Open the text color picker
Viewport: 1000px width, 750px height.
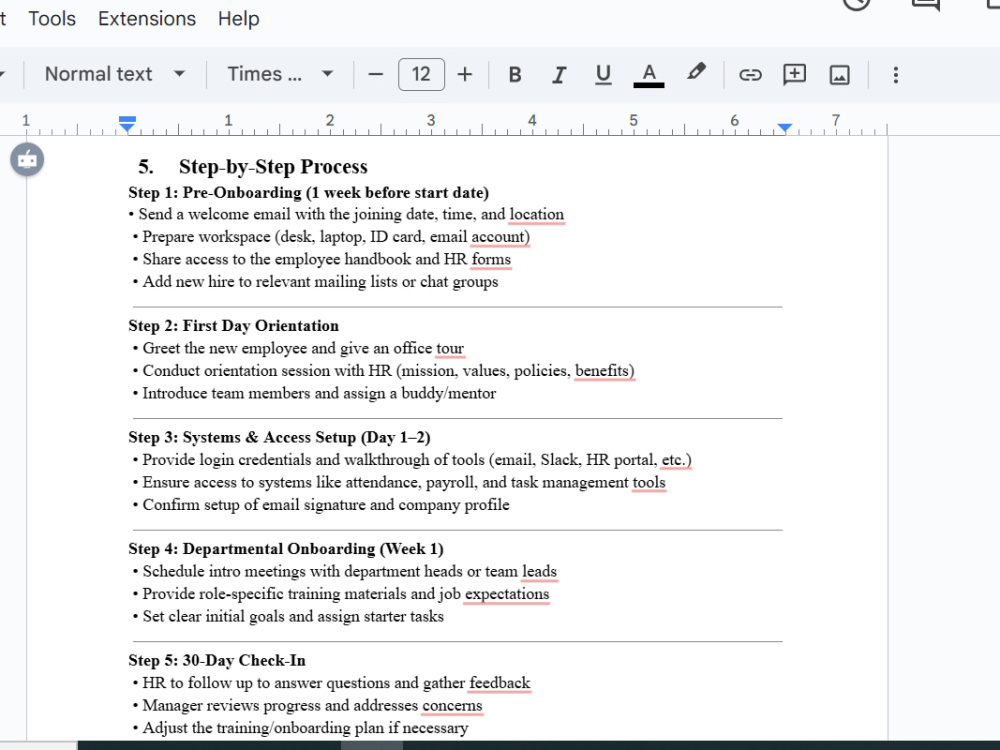tap(649, 75)
